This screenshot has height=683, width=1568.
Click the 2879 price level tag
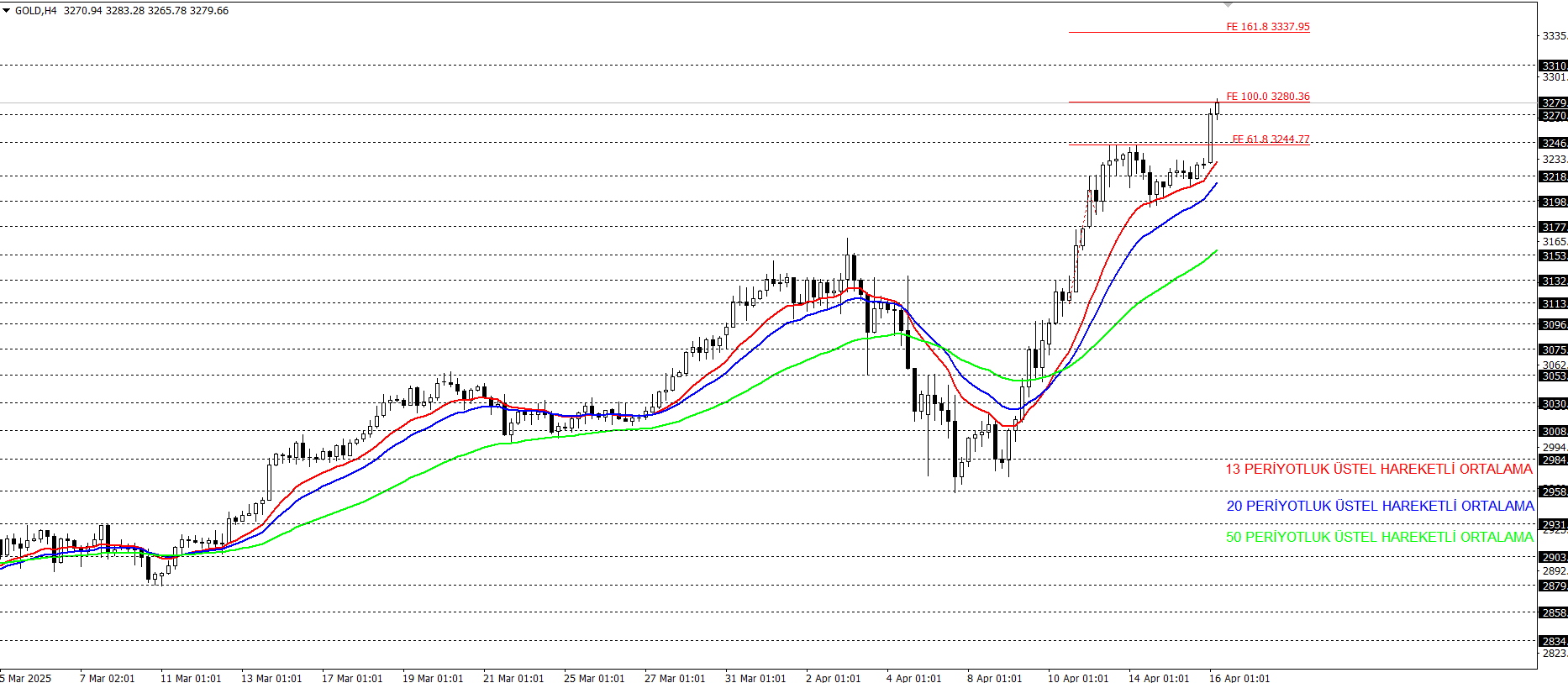point(1553,586)
